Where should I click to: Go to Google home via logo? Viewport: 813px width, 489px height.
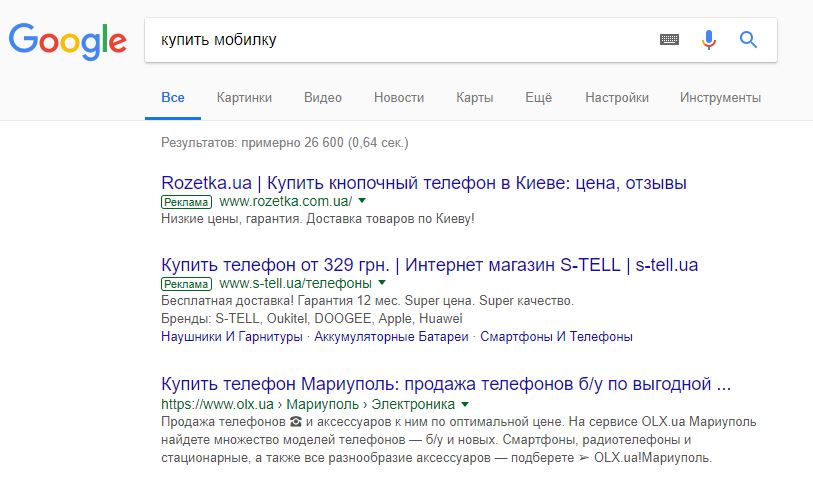click(67, 41)
